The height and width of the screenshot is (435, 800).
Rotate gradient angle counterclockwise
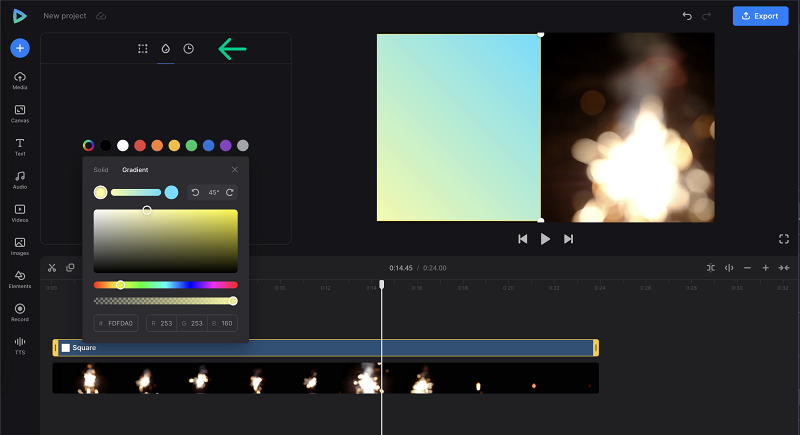pyautogui.click(x=195, y=192)
